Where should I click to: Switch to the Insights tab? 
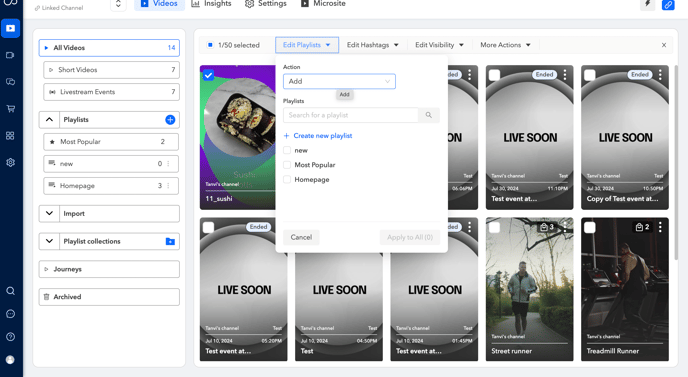click(211, 4)
